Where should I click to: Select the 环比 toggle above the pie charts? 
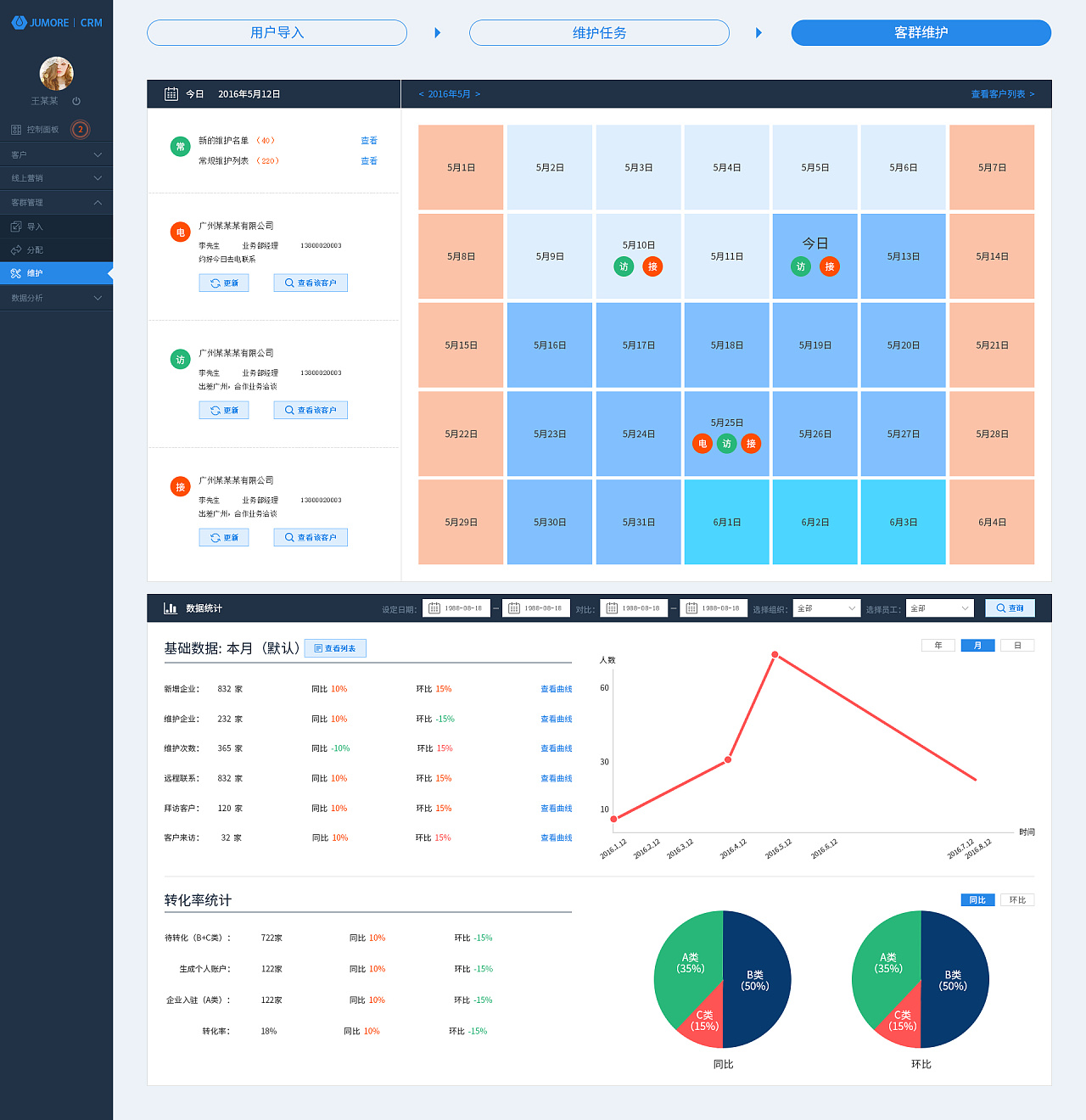1017,900
